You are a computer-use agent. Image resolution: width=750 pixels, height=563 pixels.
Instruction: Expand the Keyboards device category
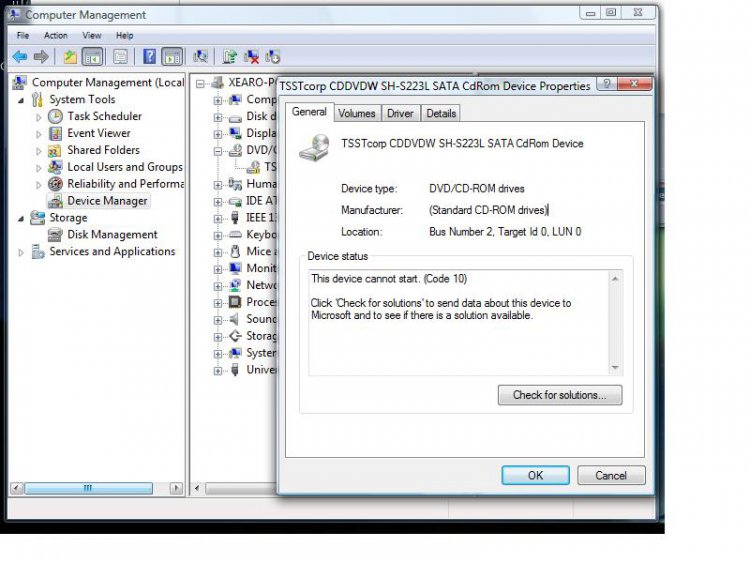click(x=218, y=235)
